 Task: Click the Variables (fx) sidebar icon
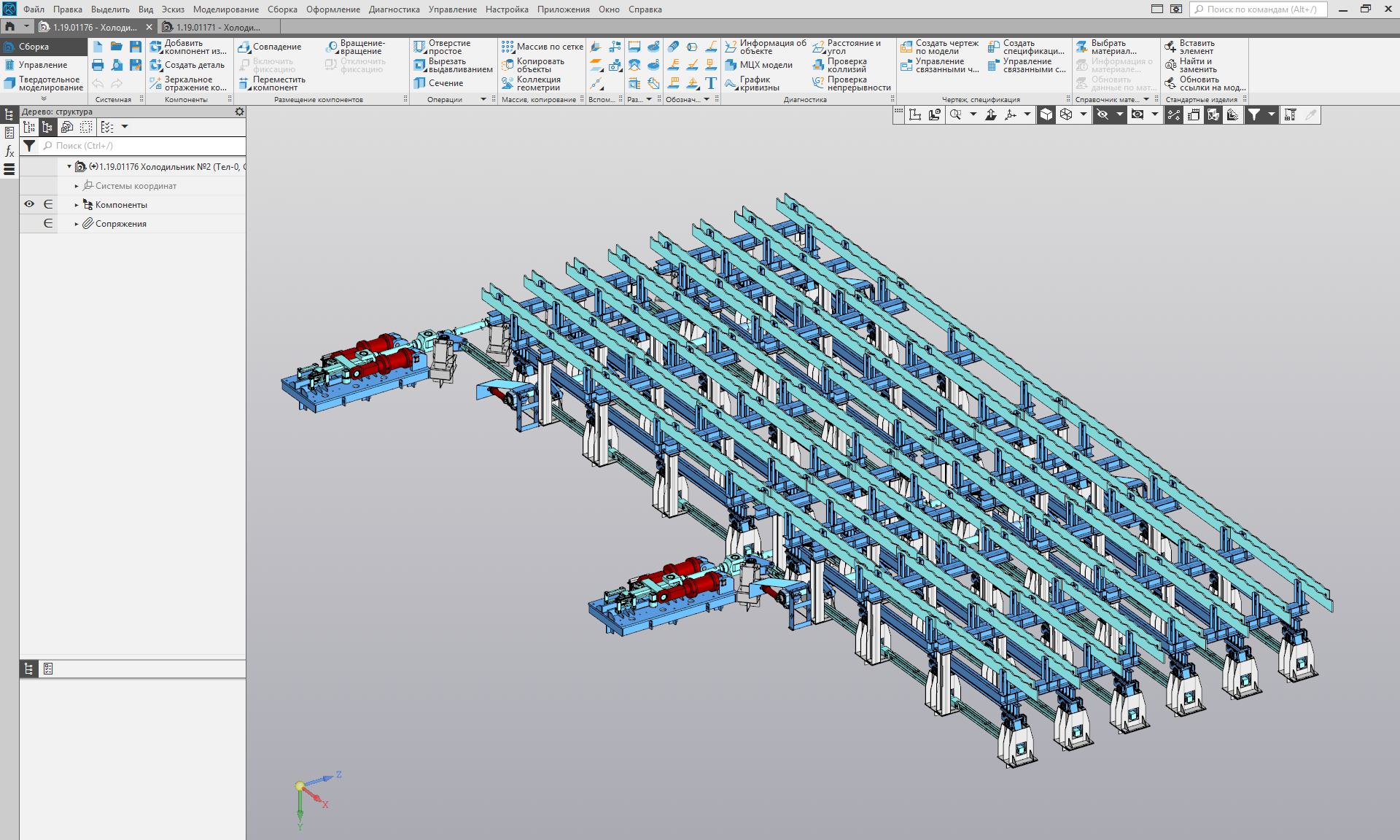(9, 151)
